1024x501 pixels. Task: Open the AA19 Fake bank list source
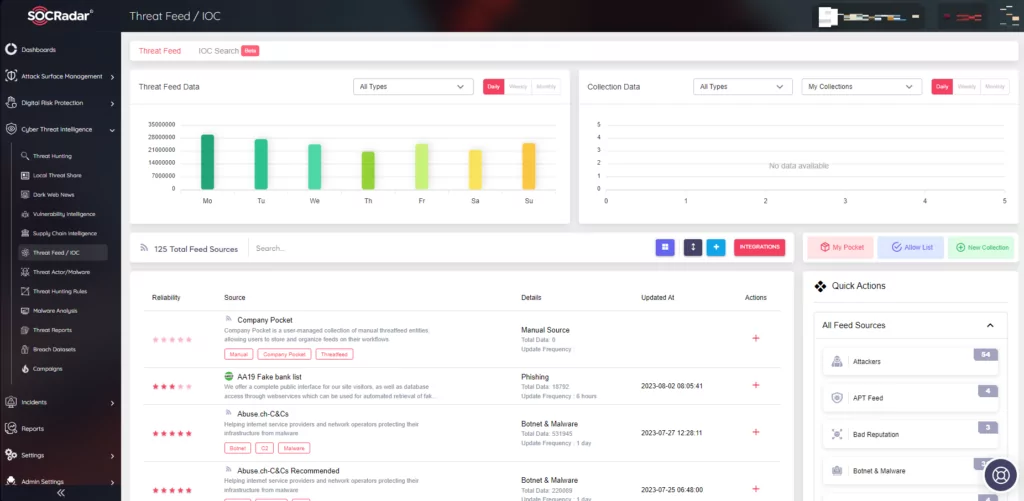pyautogui.click(x=269, y=377)
